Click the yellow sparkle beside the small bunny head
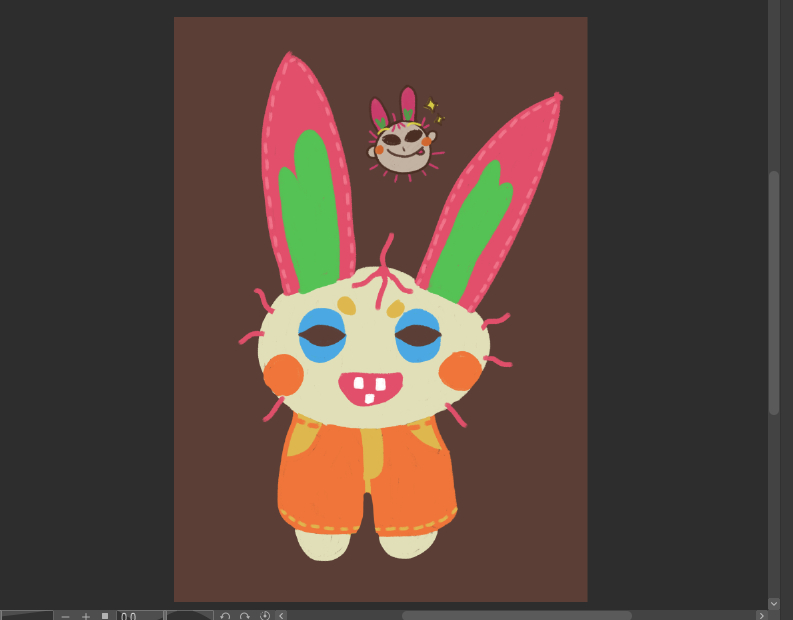Viewport: 793px width, 620px height. [x=432, y=105]
